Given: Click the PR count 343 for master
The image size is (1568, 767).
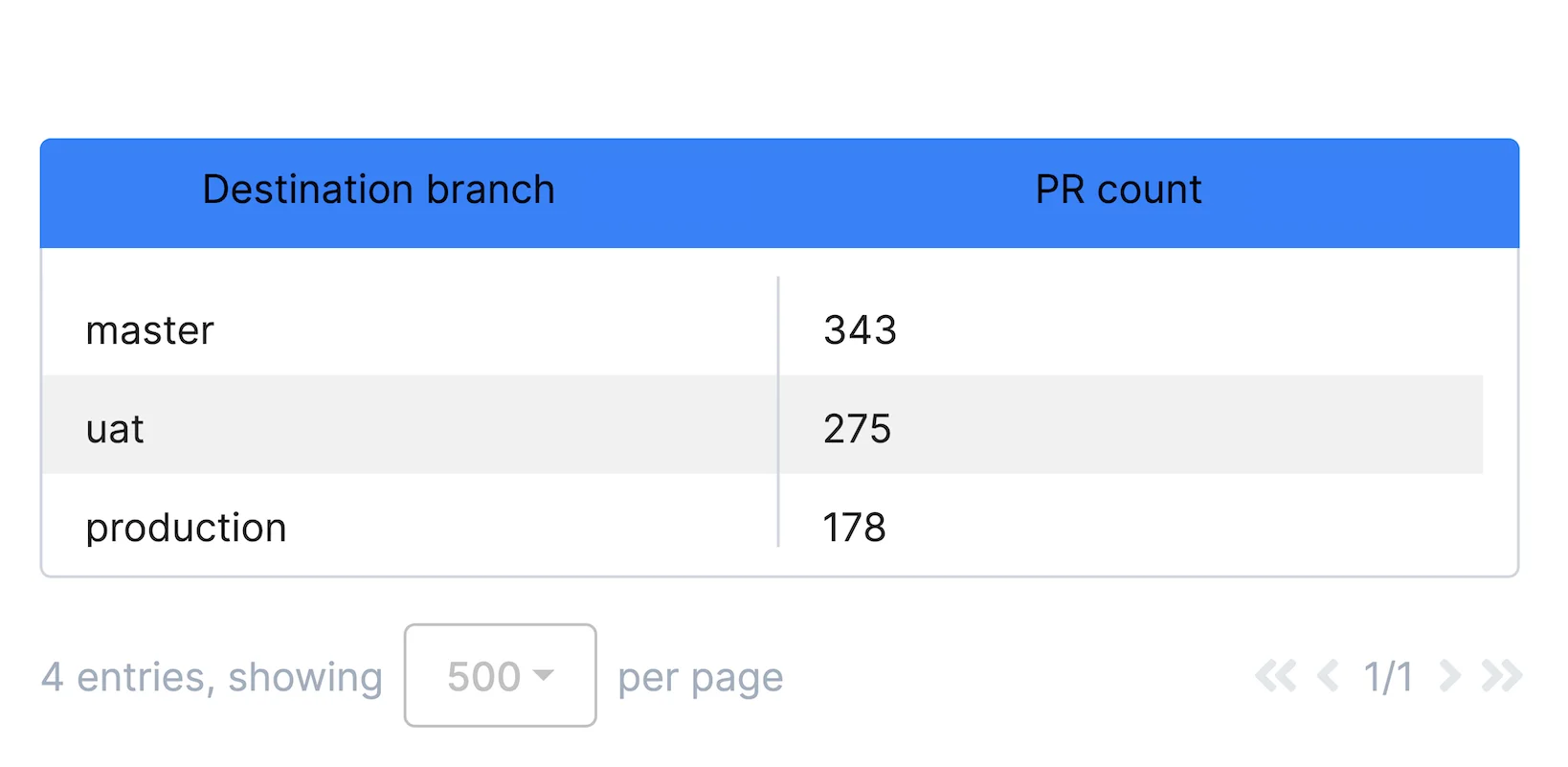Looking at the screenshot, I should (x=861, y=329).
